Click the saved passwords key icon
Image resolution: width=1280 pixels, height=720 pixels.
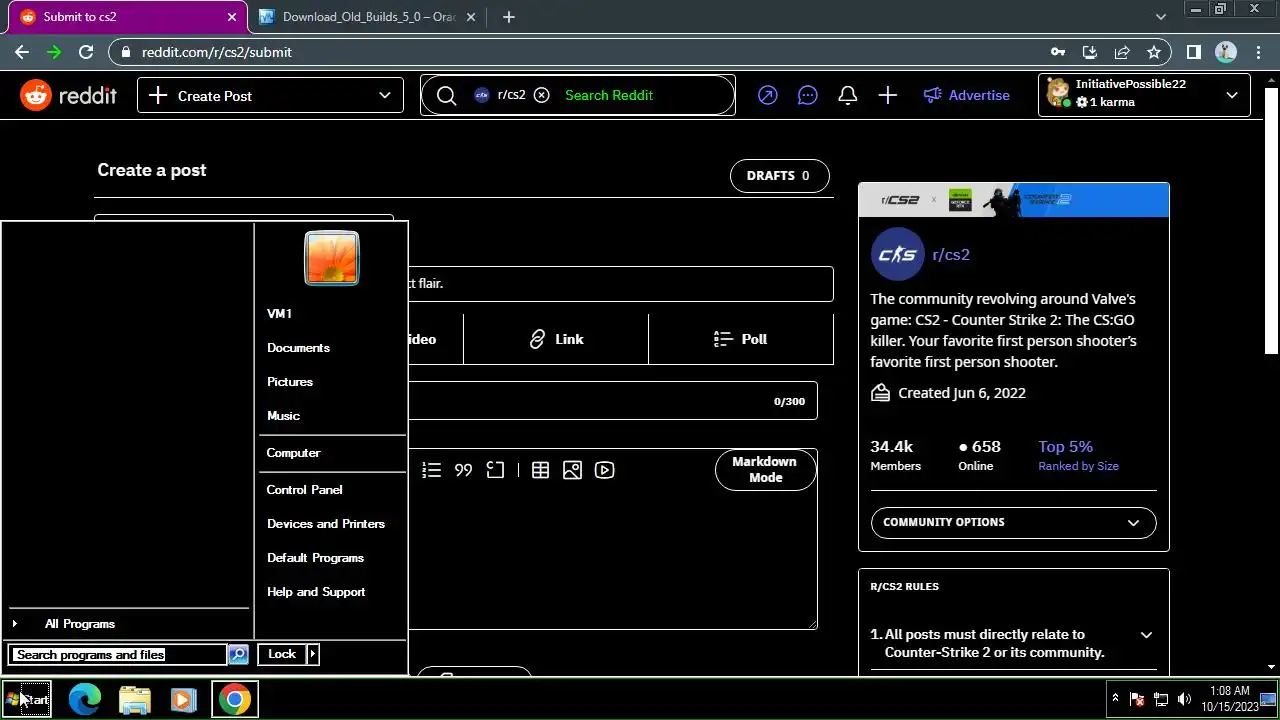click(1058, 52)
